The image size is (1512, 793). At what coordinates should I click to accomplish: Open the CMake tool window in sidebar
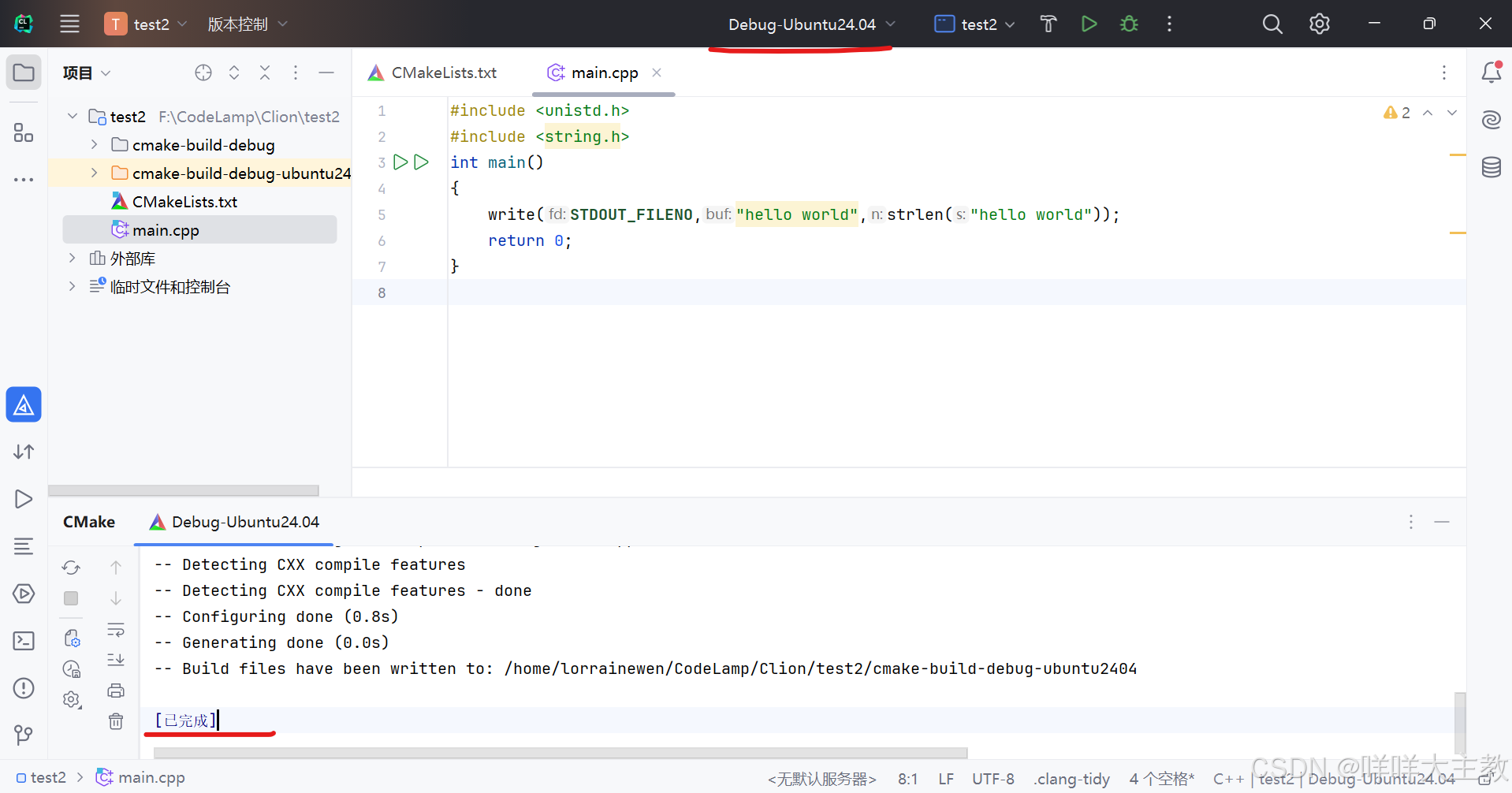[x=24, y=405]
